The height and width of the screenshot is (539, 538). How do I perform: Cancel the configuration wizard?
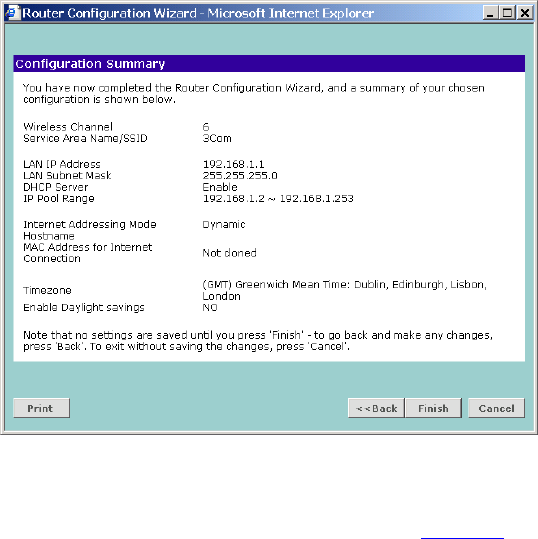(x=496, y=408)
